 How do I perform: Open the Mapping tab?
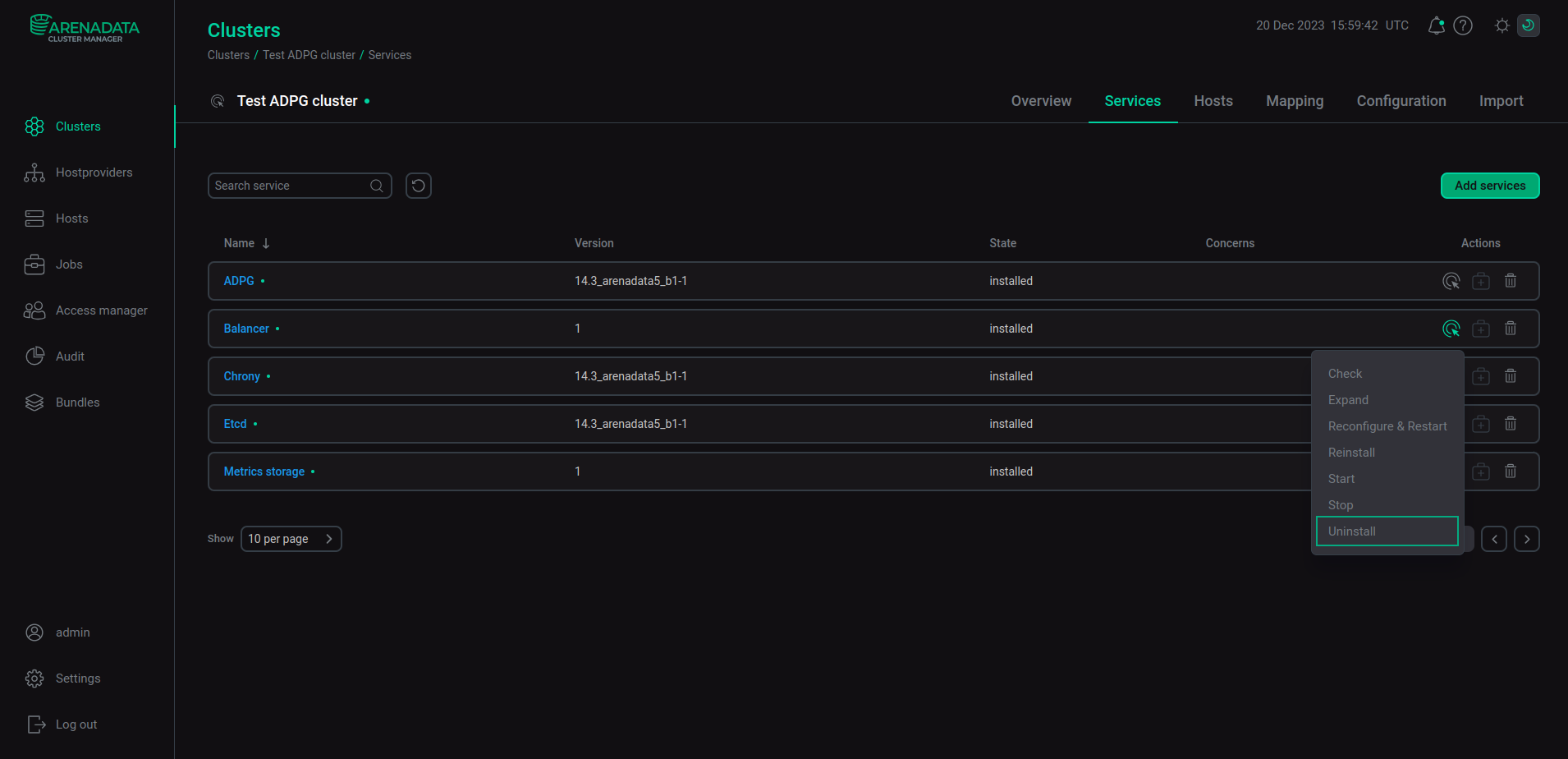[1295, 101]
